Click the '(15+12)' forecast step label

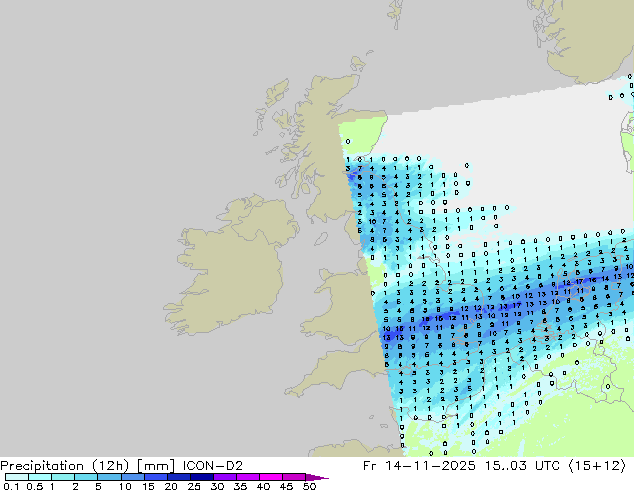(x=598, y=466)
